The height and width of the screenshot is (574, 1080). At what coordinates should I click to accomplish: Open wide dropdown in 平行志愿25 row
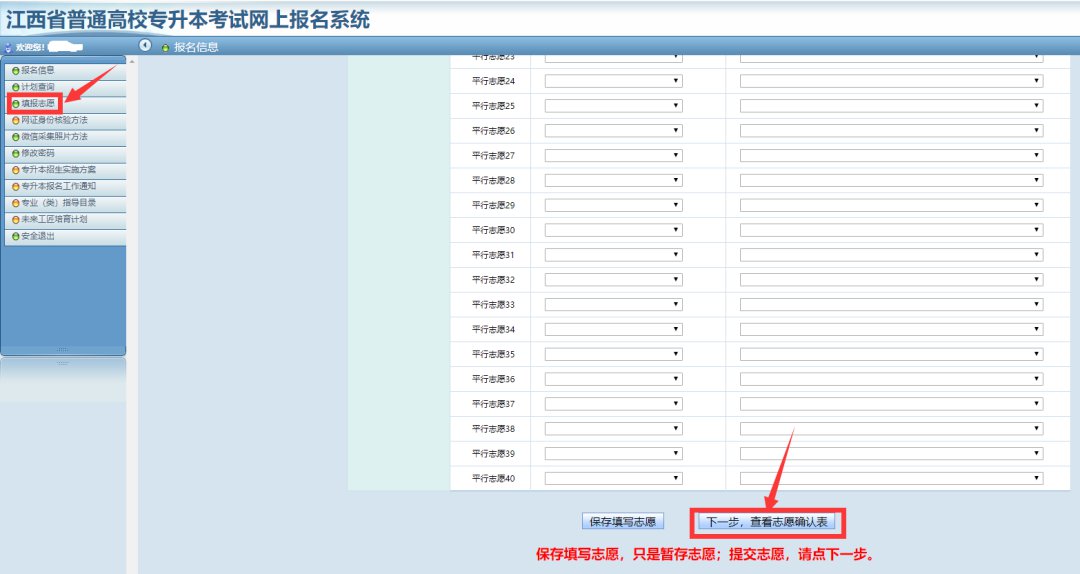891,105
